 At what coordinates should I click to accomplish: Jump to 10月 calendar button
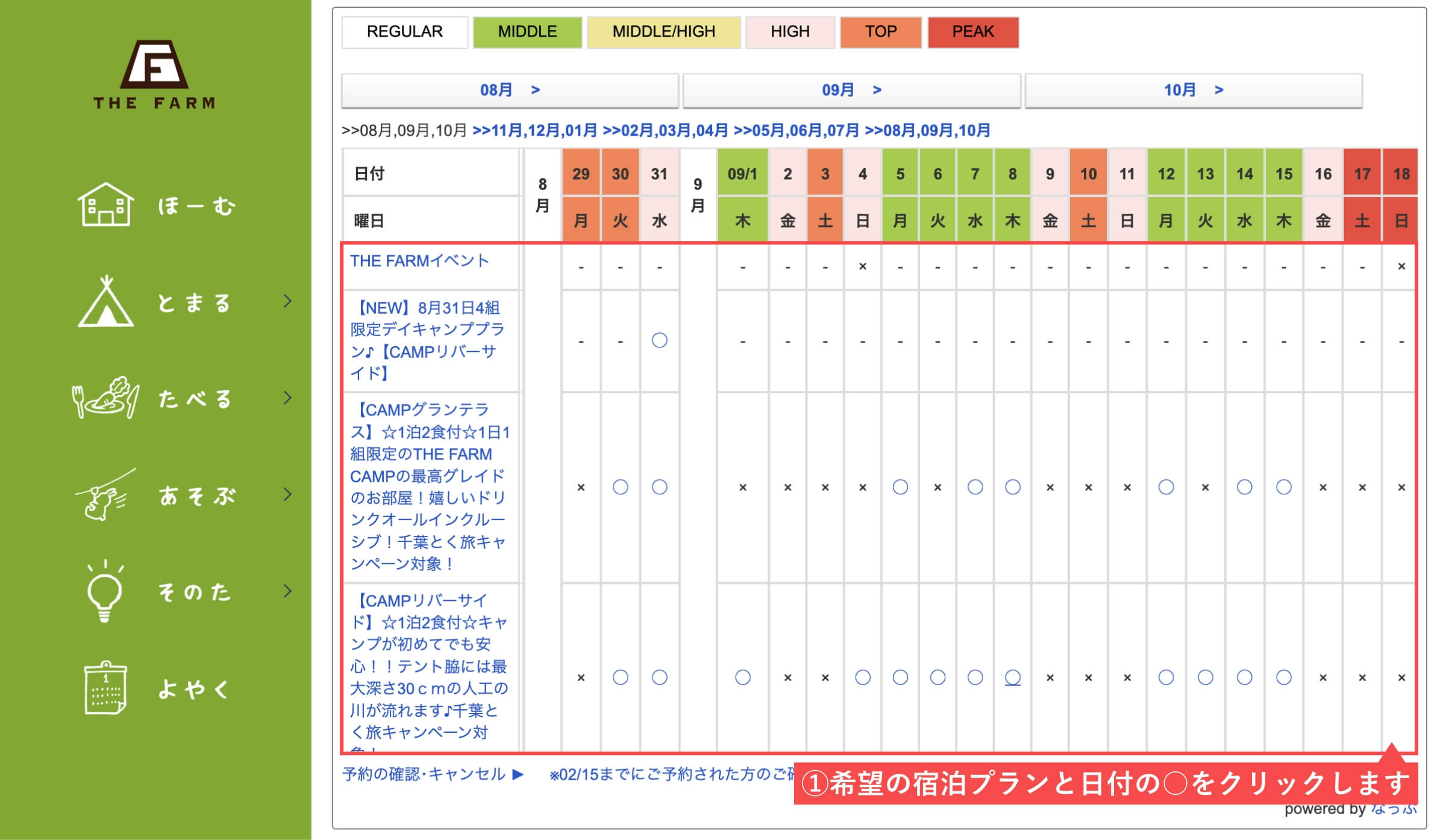pyautogui.click(x=1194, y=90)
